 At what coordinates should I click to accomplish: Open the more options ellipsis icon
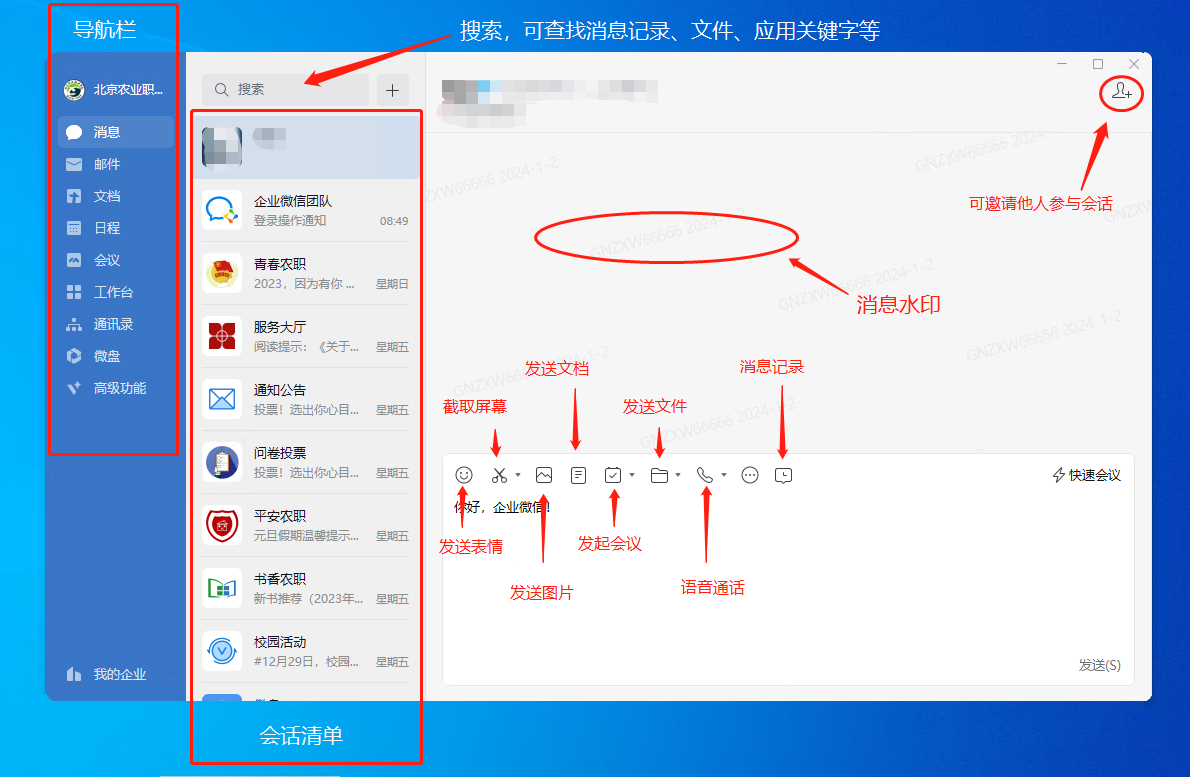click(x=750, y=476)
